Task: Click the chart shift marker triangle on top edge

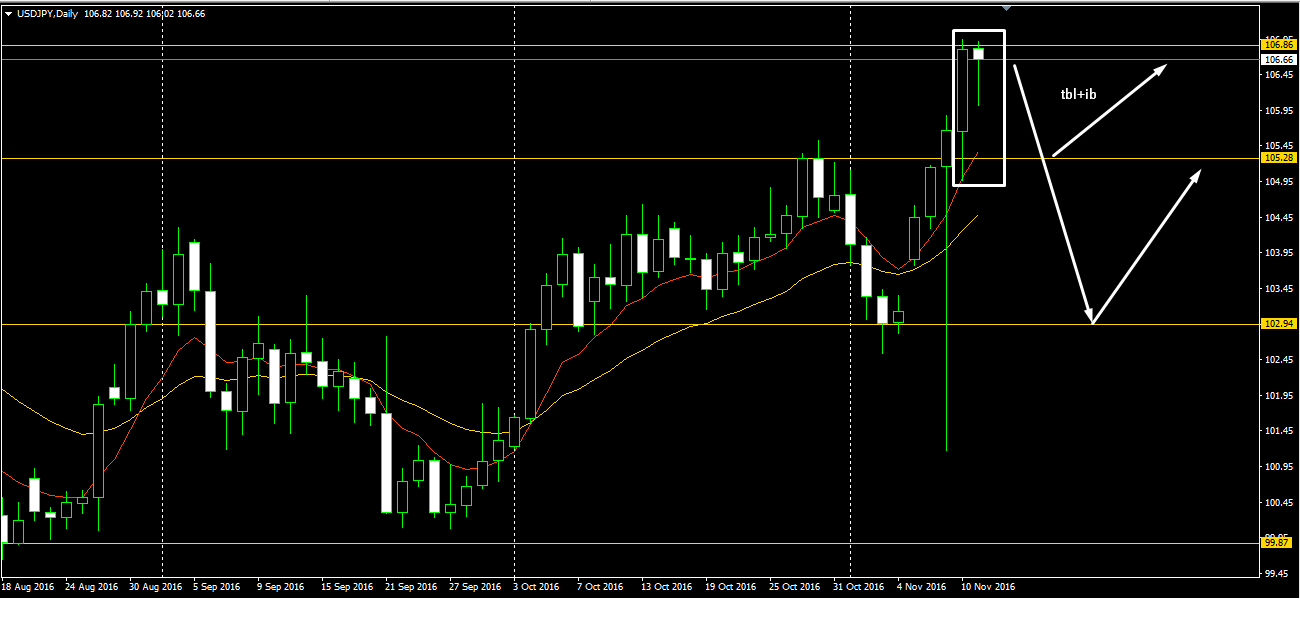Action: 1008,10
